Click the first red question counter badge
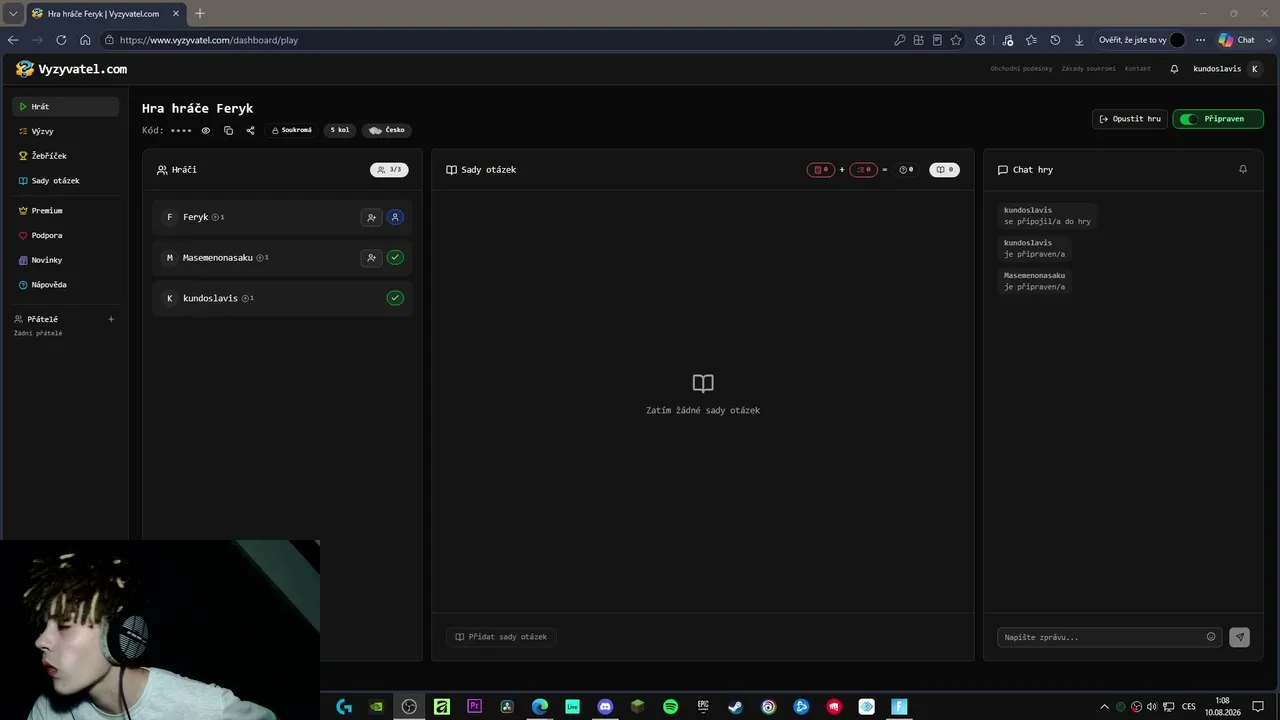Image resolution: width=1280 pixels, height=720 pixels. click(x=821, y=170)
